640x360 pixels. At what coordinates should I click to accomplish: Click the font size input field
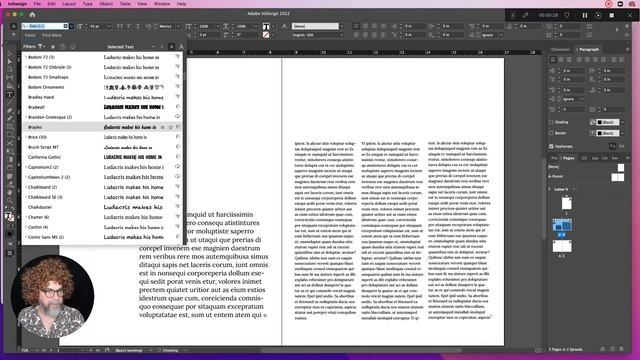[97, 26]
